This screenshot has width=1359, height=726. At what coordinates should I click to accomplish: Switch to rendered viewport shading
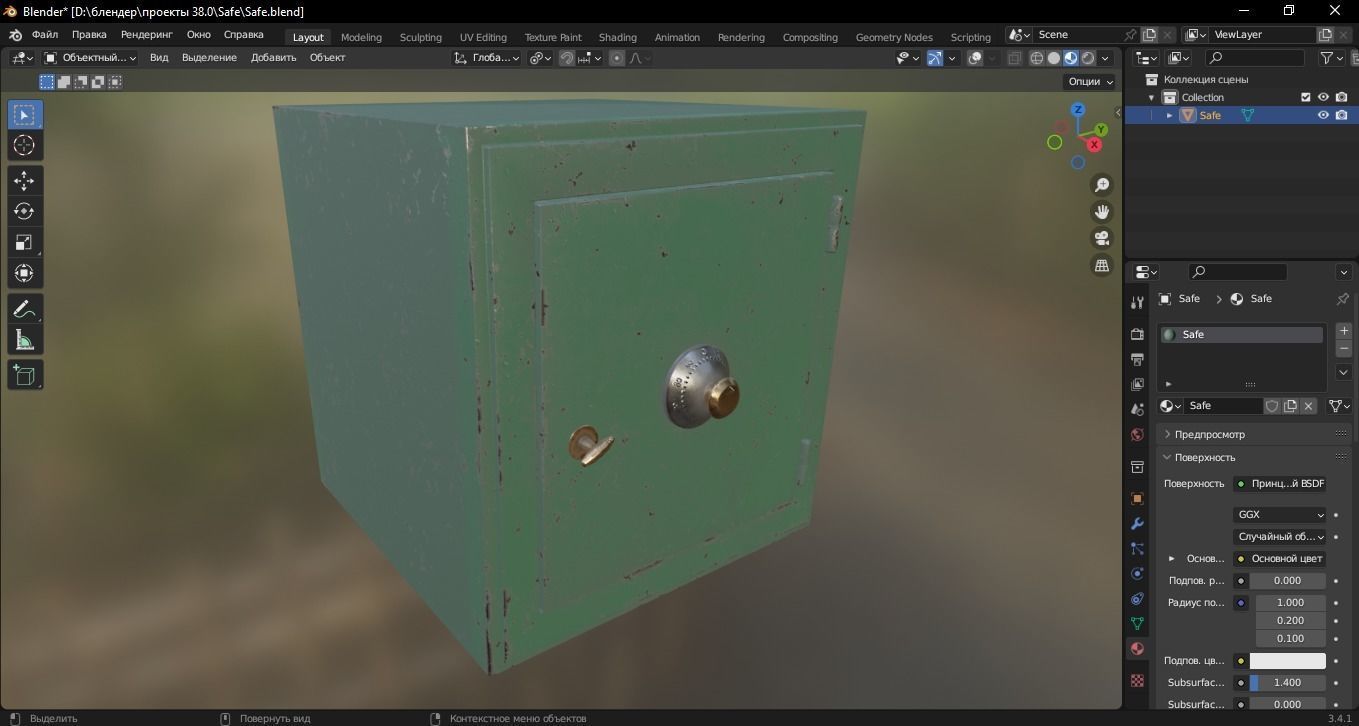coord(1088,58)
